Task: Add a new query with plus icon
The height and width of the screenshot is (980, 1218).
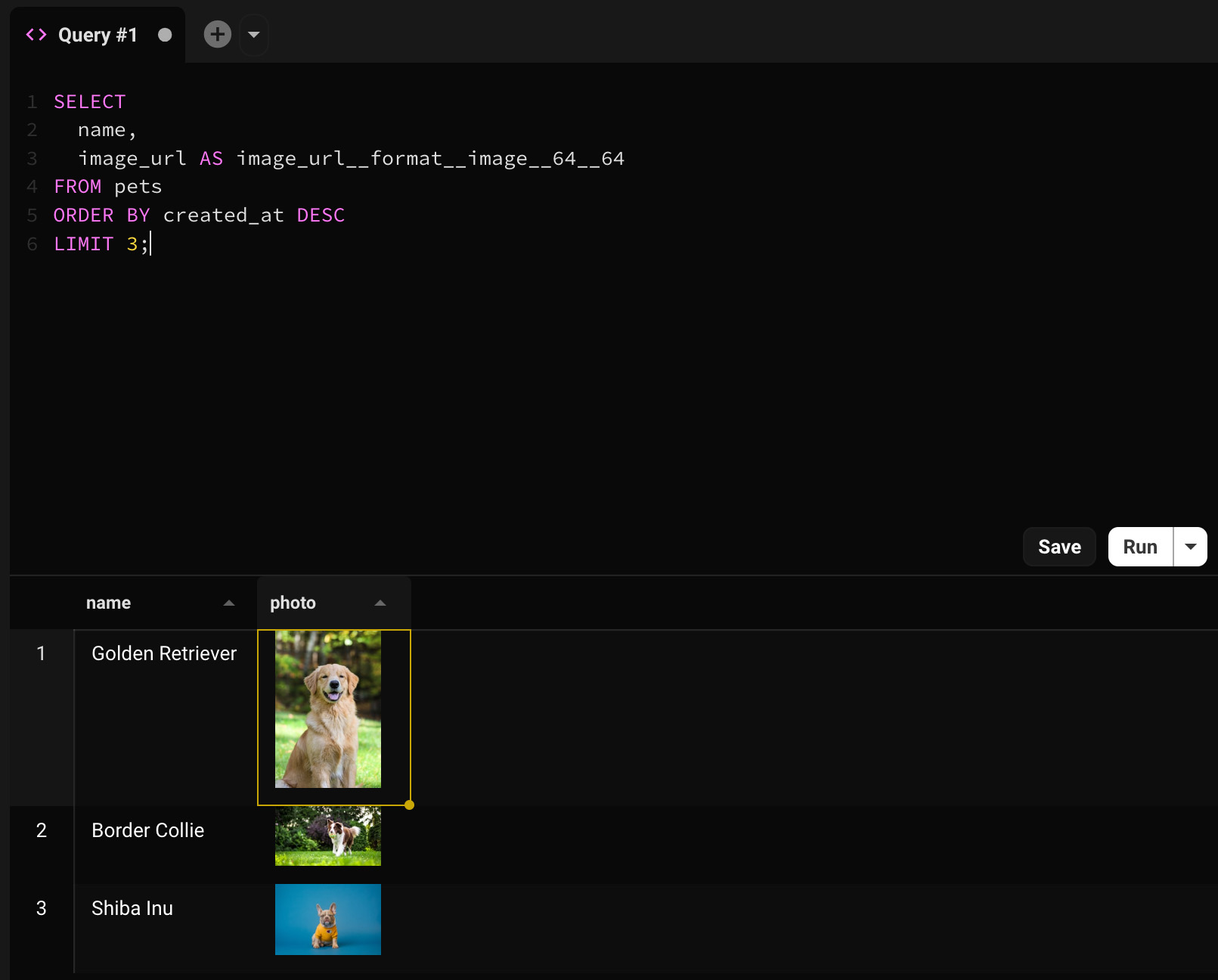Action: [218, 35]
